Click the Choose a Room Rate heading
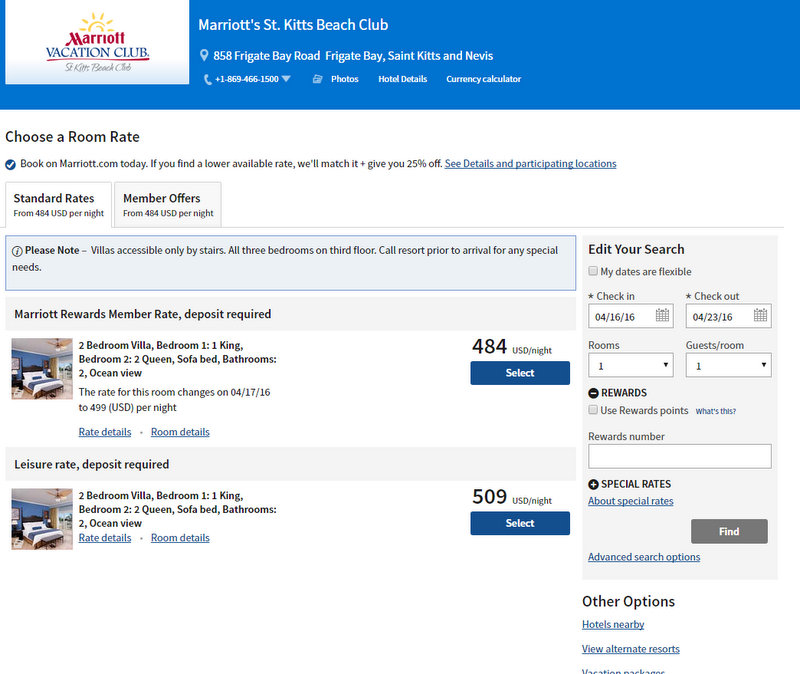The image size is (800, 674). coord(72,137)
